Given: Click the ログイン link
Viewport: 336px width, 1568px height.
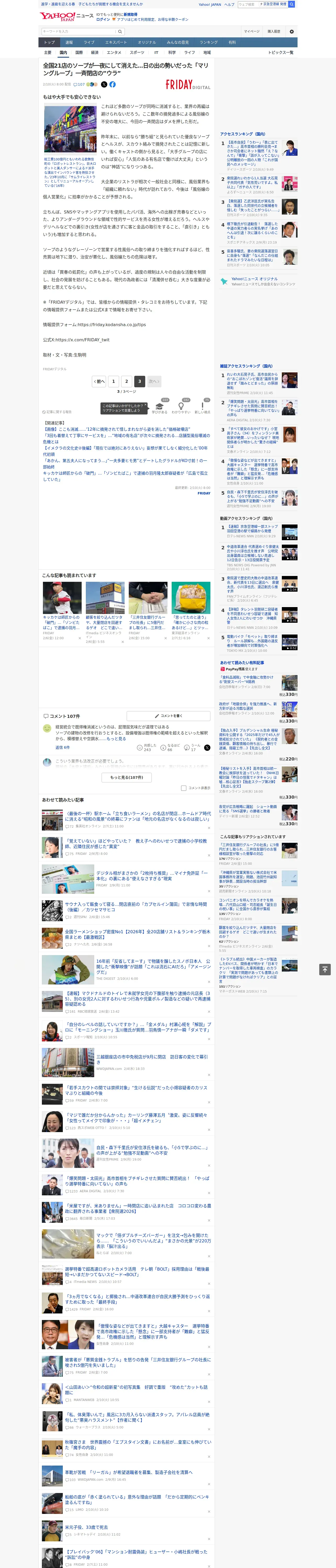Looking at the screenshot, I should click(103, 20).
